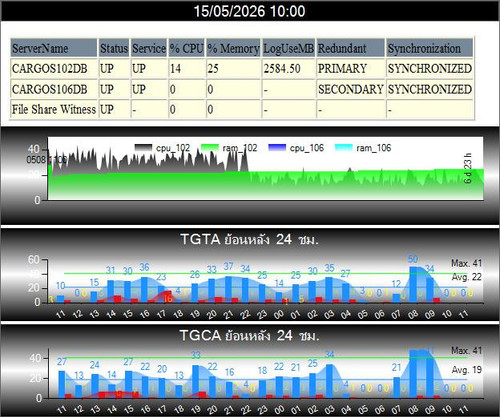Image resolution: width=500 pixels, height=417 pixels.
Task: Select the CPU 0 value for CARGOS106DB
Action: click(186, 89)
